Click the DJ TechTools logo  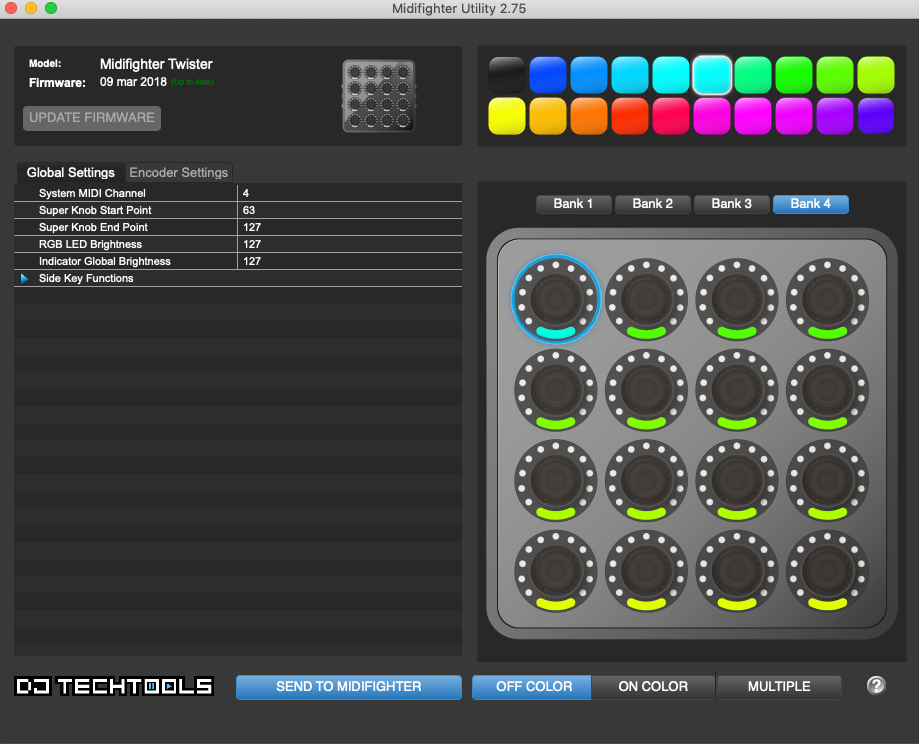[x=112, y=686]
